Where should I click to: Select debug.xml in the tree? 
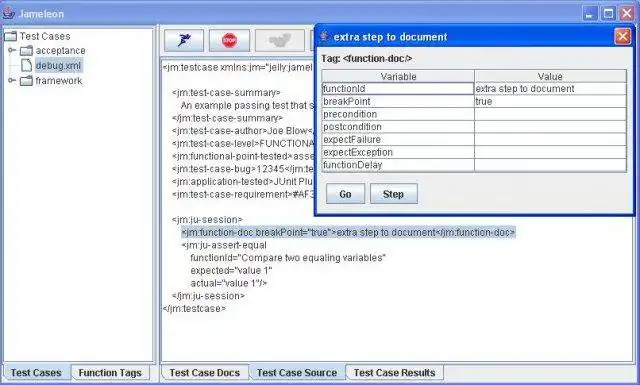[x=58, y=65]
